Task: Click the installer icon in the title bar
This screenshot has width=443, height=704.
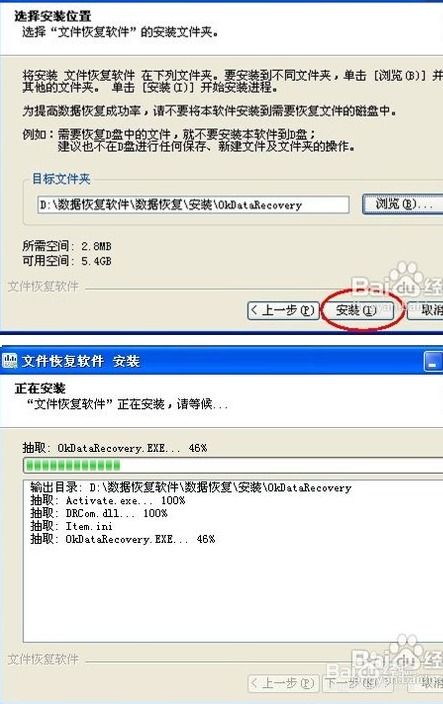Action: (9, 361)
